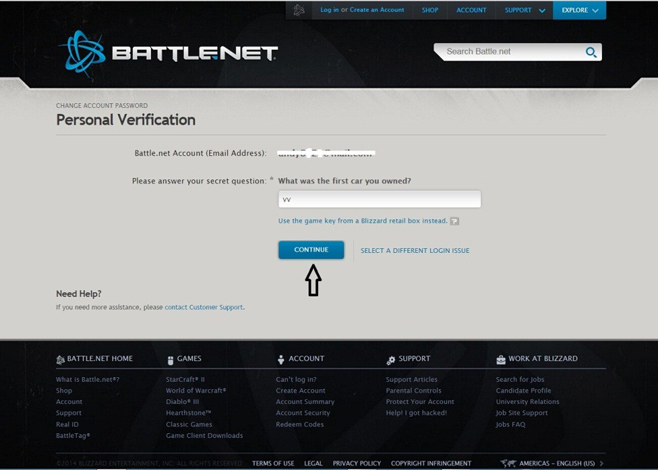Open the University Relations link

click(x=527, y=402)
